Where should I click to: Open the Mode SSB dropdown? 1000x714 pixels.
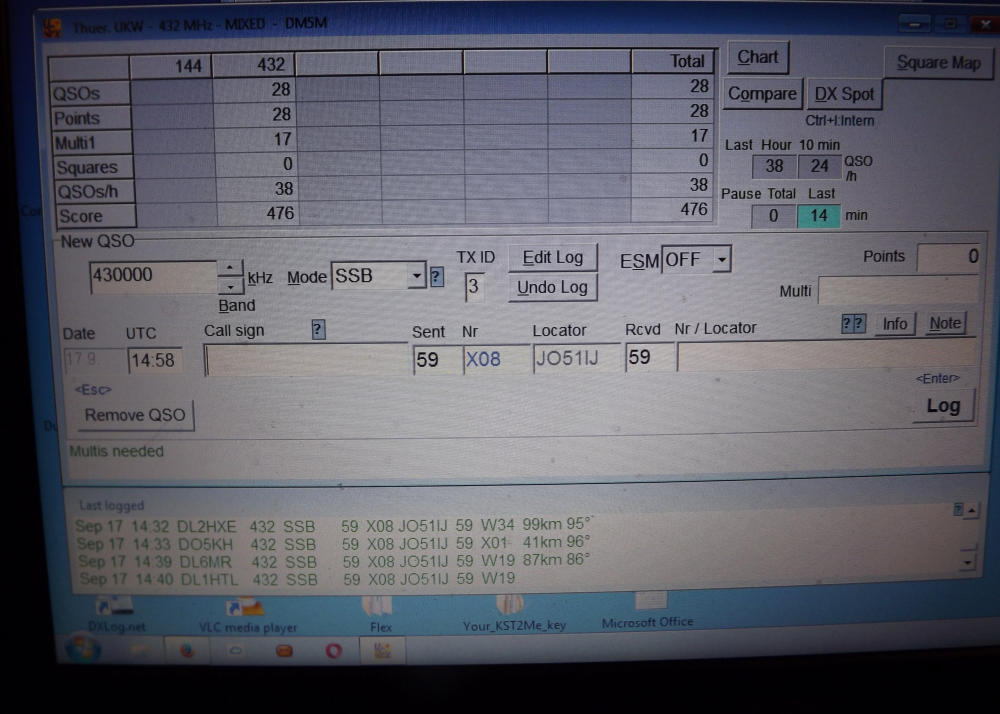click(x=417, y=277)
